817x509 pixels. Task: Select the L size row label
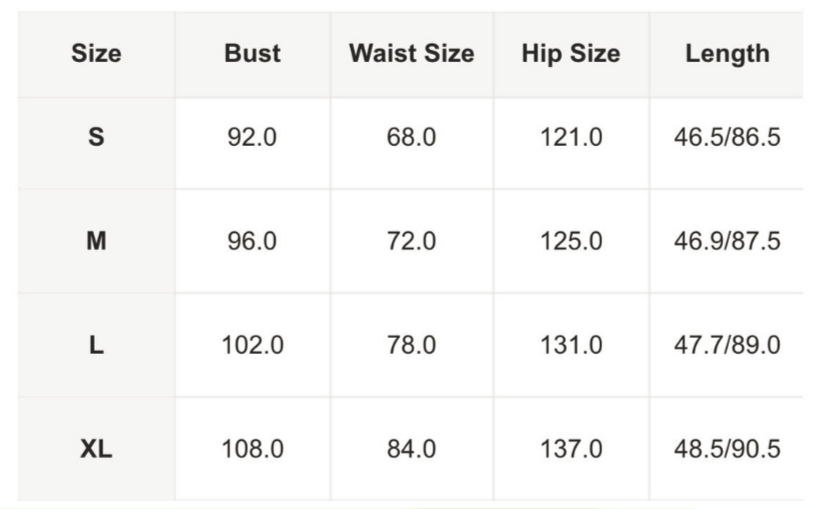[96, 346]
